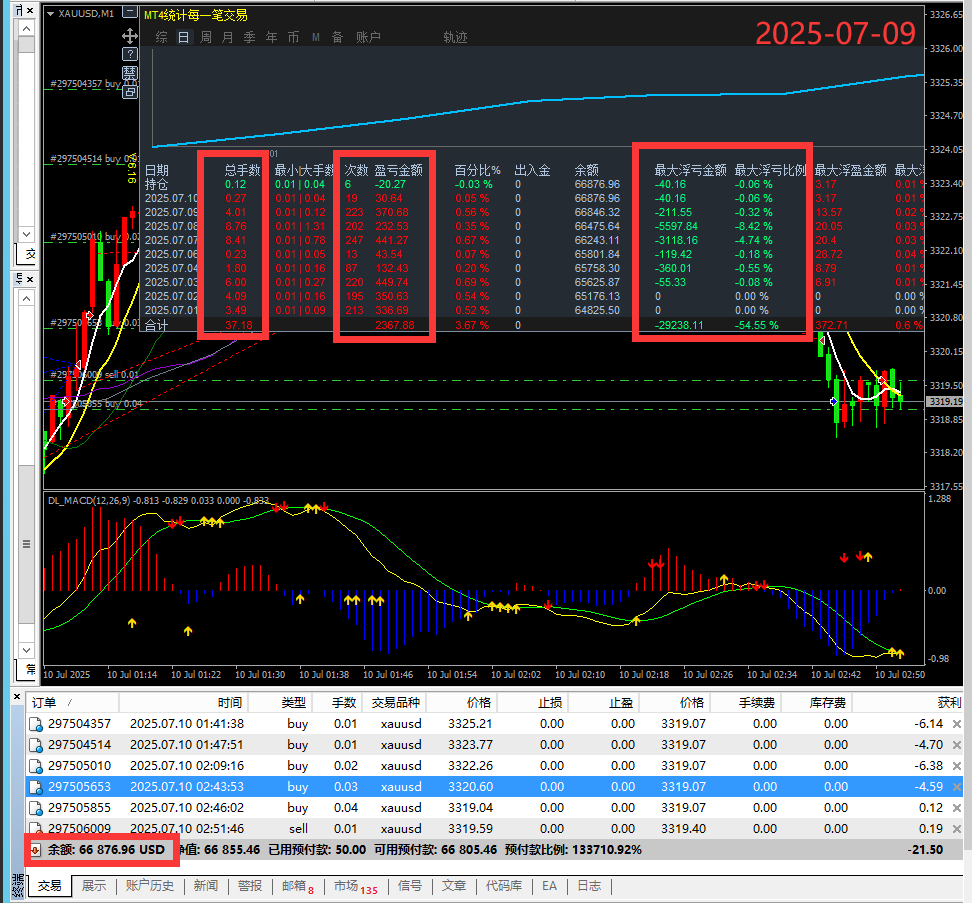Select the 2025.07.09 row in stats table
Viewport: 972px width, 903px height.
click(x=533, y=213)
